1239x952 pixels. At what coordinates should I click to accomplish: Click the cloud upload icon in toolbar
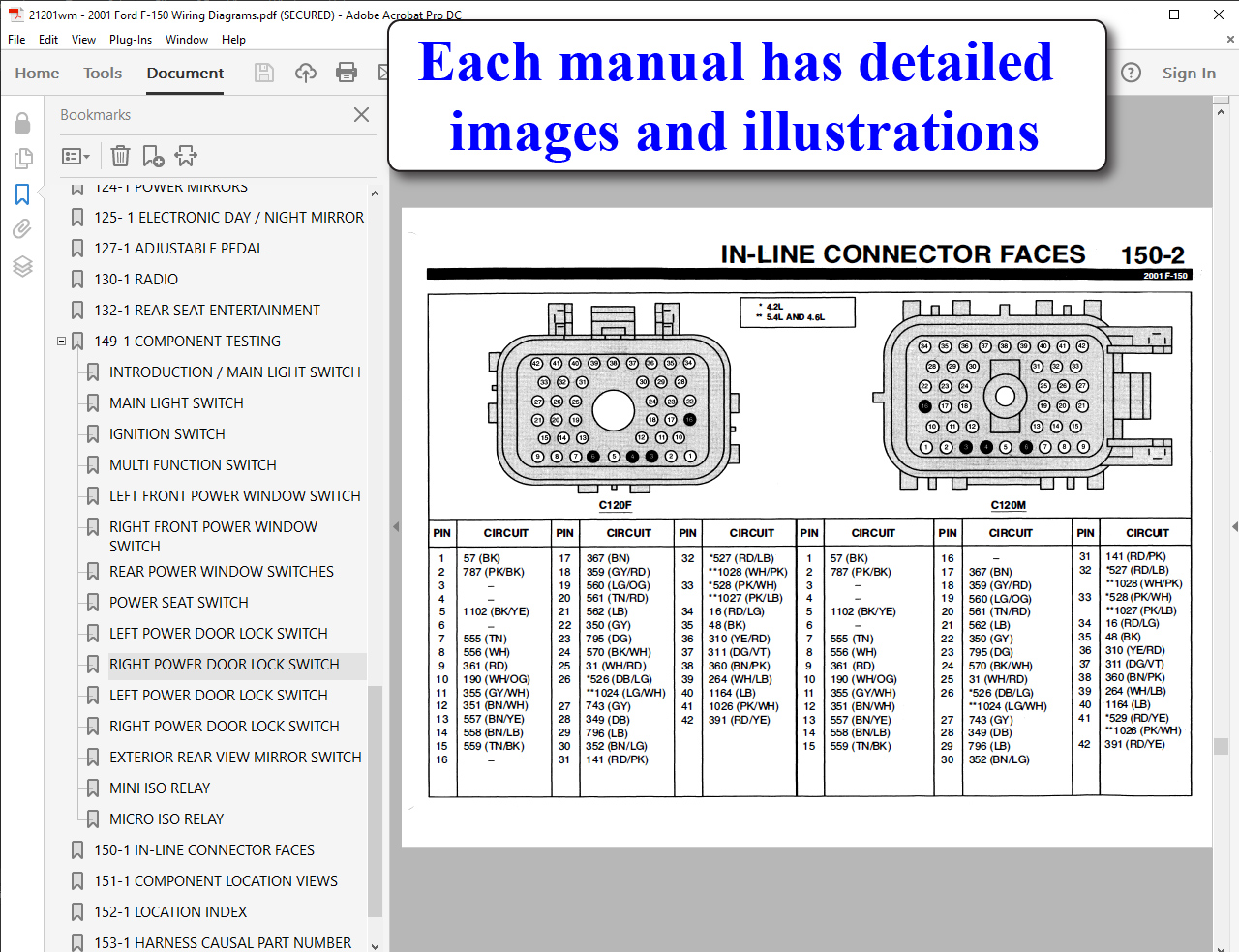click(x=306, y=73)
